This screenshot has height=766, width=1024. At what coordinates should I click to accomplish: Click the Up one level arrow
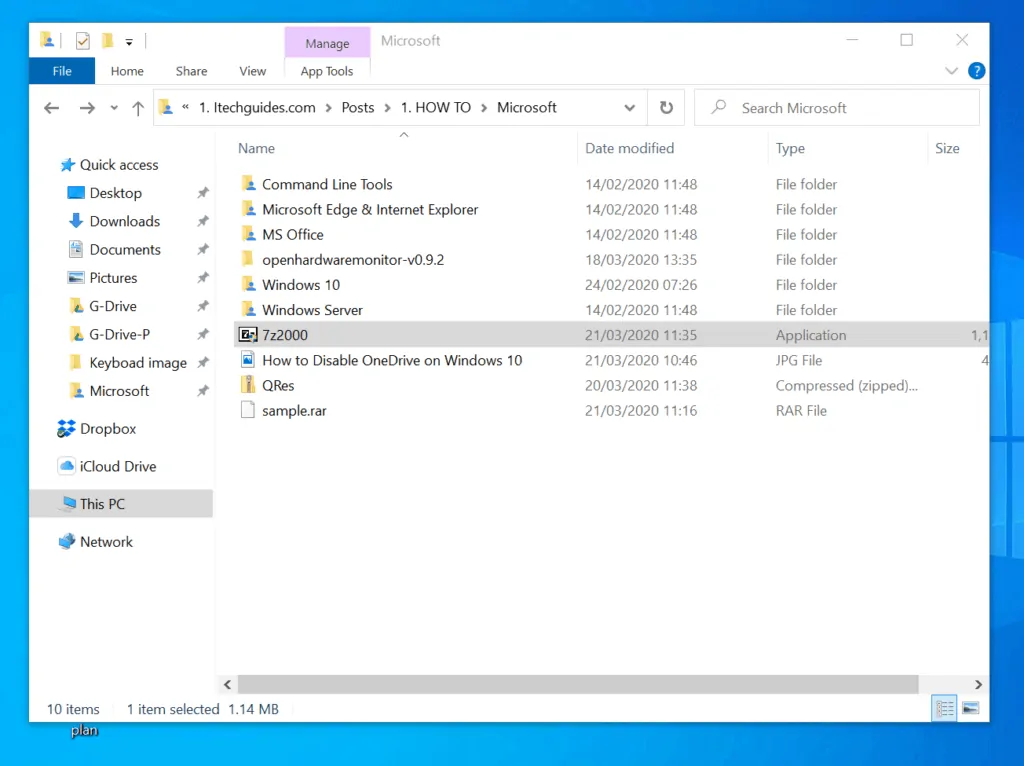138,107
